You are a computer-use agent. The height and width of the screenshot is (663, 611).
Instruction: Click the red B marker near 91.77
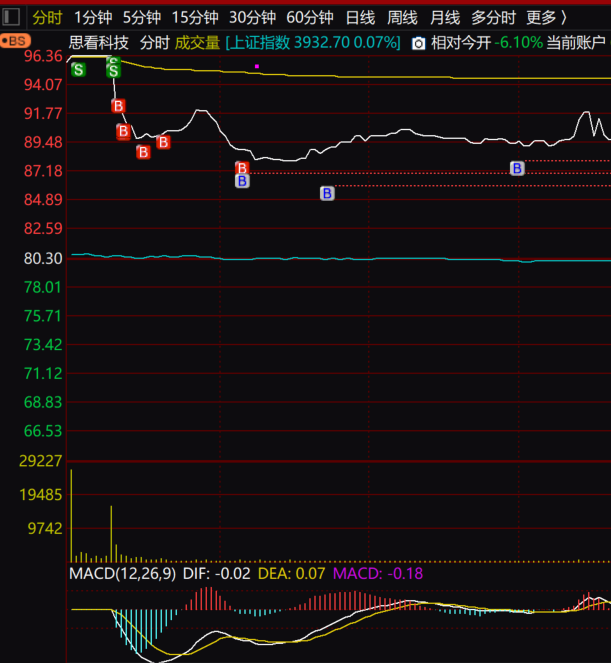[x=118, y=106]
